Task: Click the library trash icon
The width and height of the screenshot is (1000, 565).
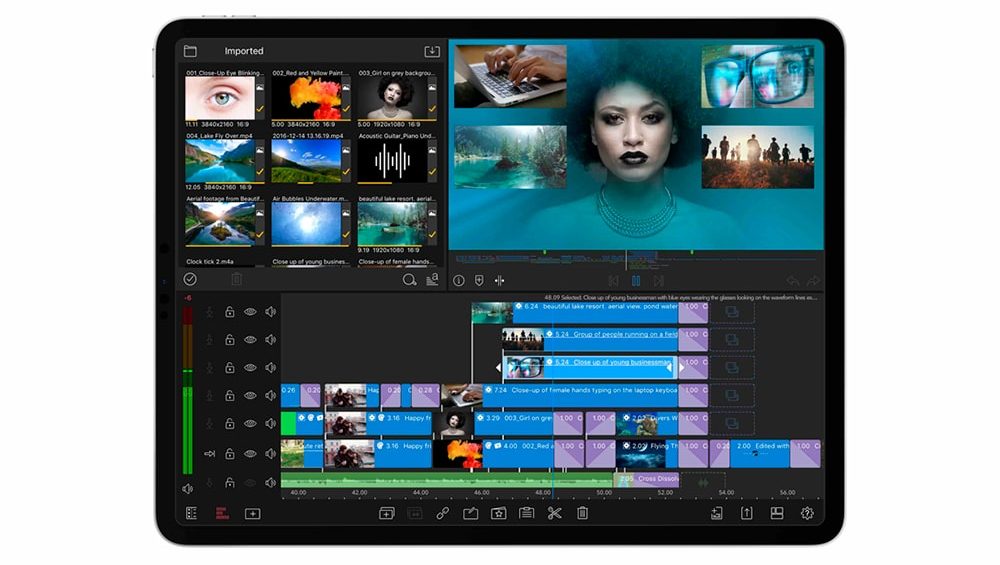Action: pos(237,279)
